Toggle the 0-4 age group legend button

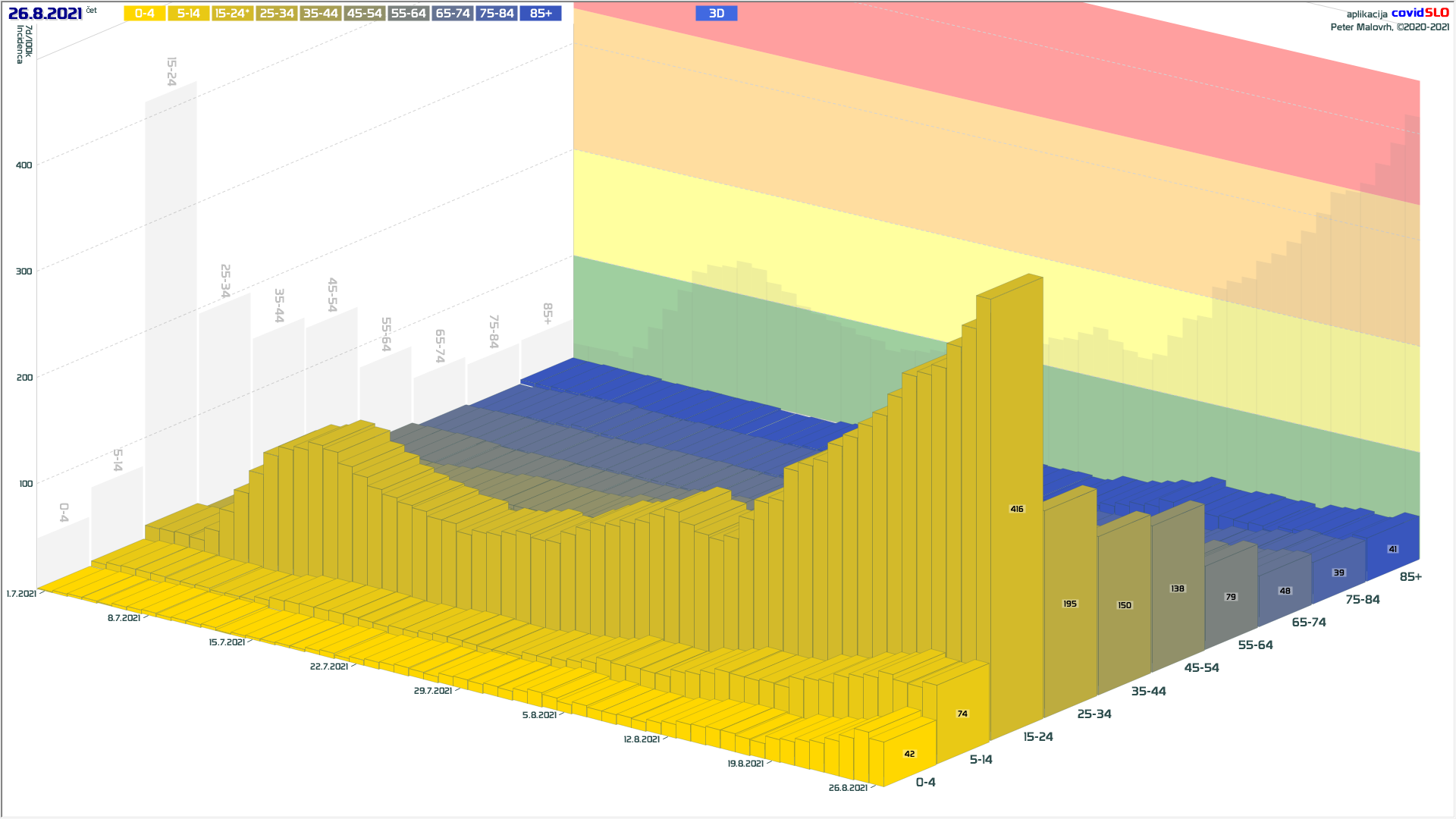tap(145, 14)
